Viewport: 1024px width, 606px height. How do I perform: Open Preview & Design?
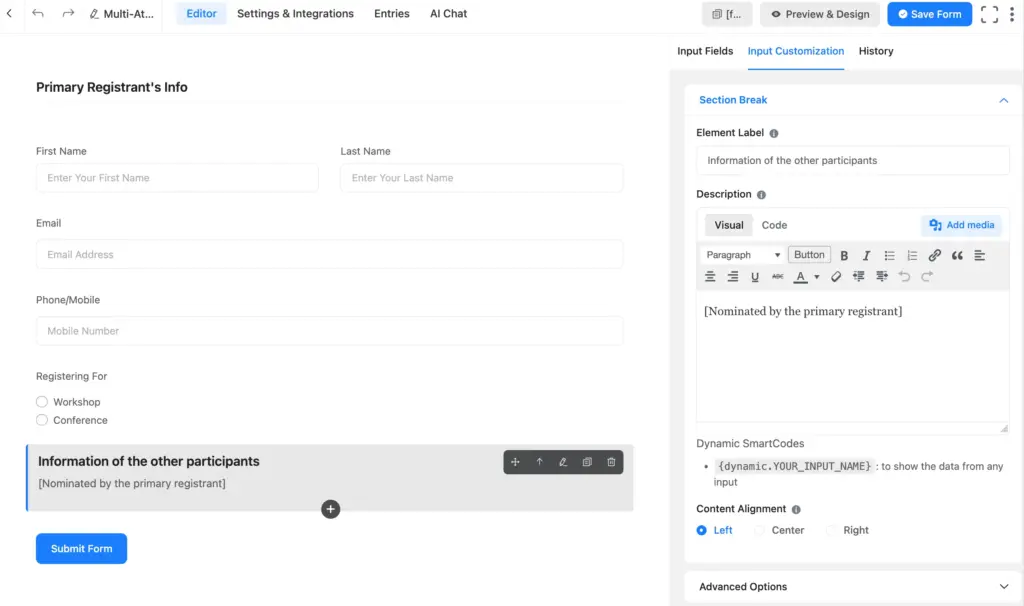pos(820,14)
